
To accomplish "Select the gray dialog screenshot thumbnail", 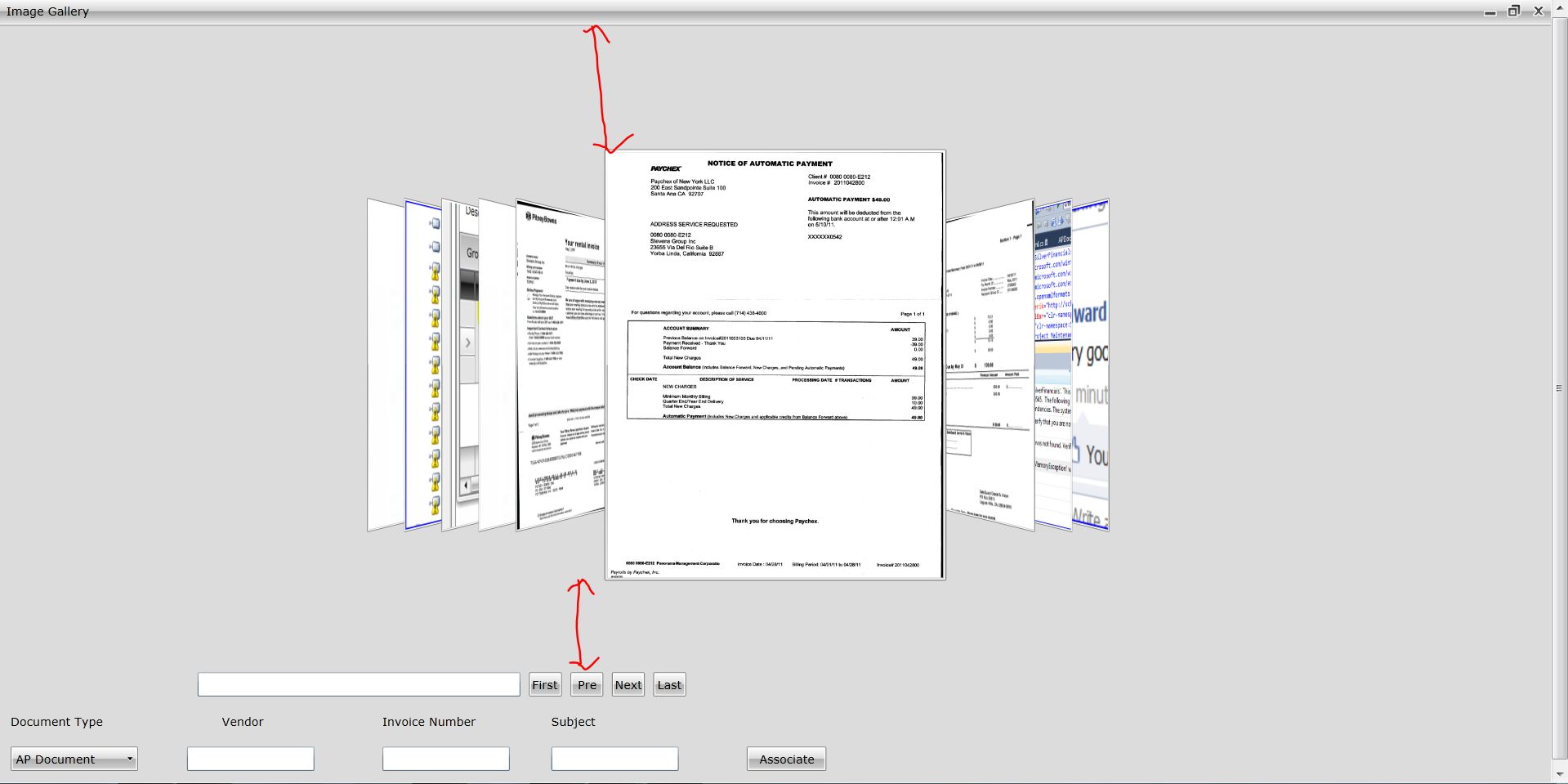I will click(460, 365).
